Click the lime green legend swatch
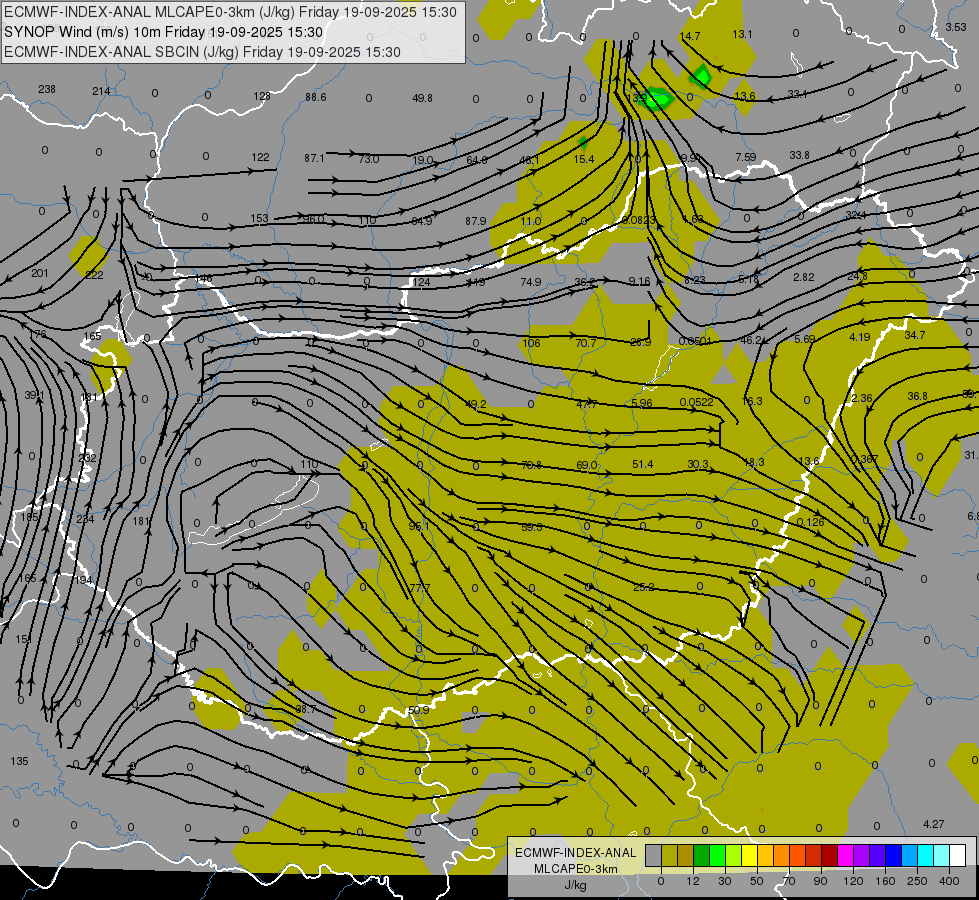979x900 pixels. (734, 855)
